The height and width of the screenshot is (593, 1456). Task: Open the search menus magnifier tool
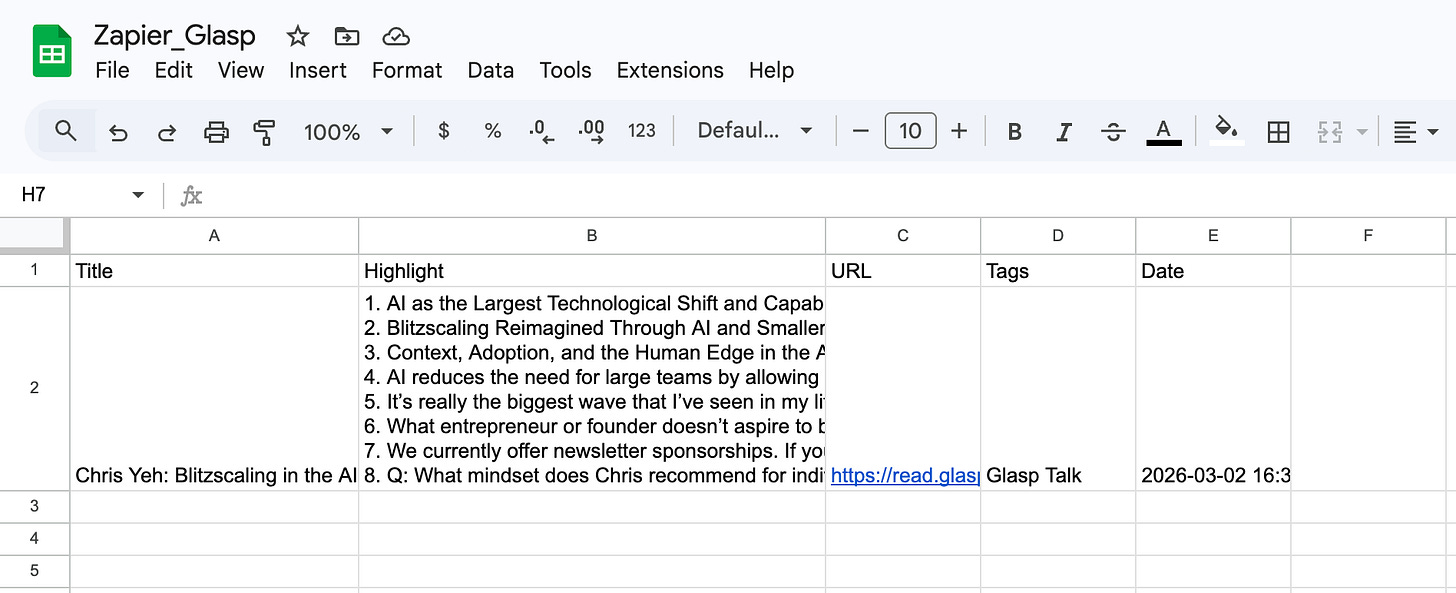point(66,131)
